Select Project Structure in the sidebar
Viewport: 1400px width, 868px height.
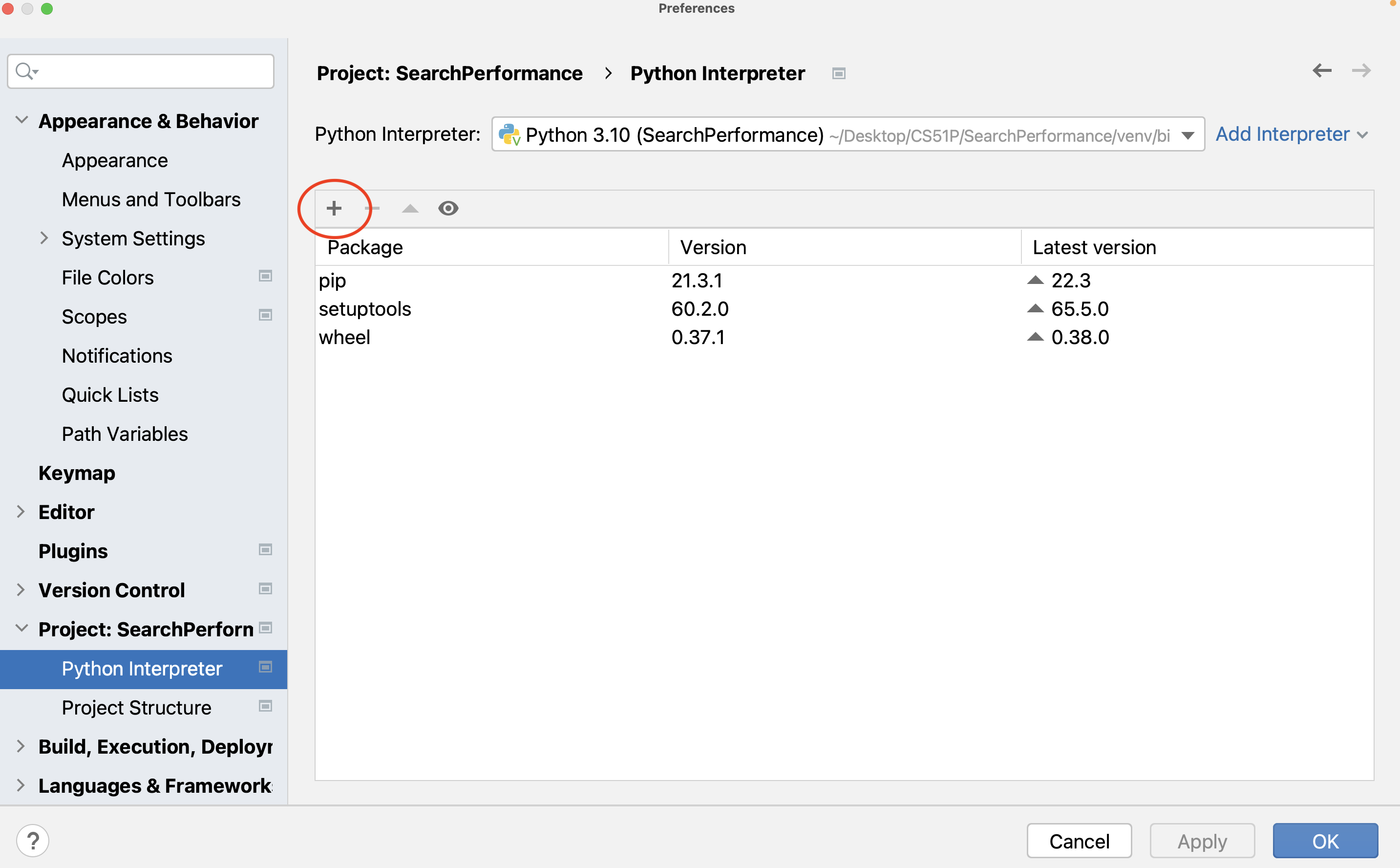pyautogui.click(x=136, y=707)
